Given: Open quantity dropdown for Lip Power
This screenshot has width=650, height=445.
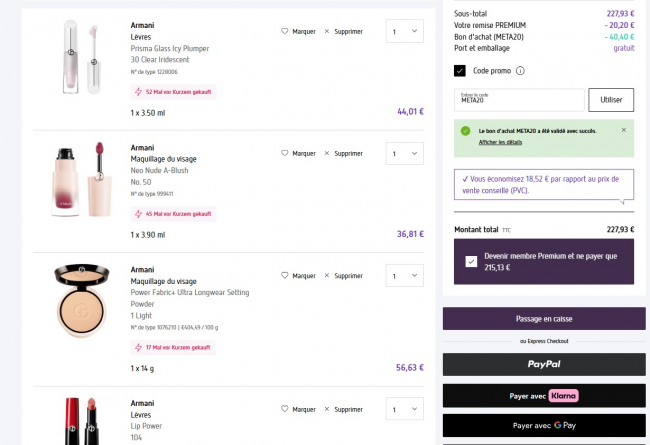Looking at the screenshot, I should 404,409.
